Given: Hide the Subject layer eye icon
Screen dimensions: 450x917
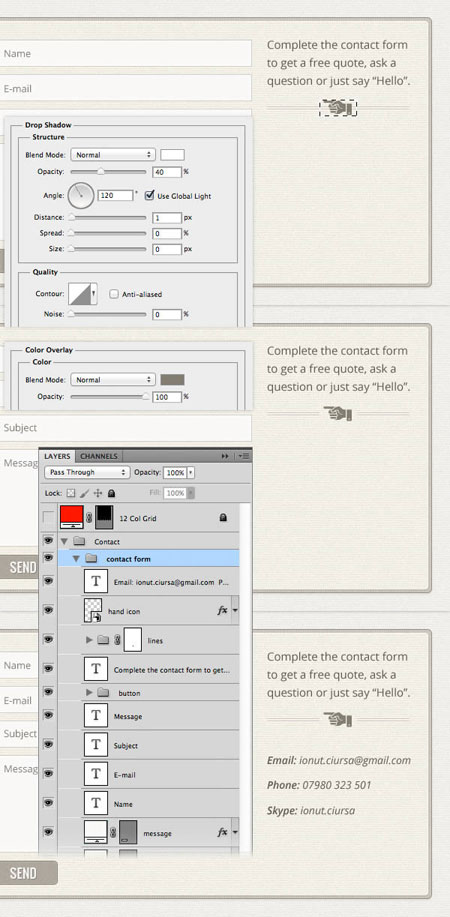Looking at the screenshot, I should pos(49,744).
